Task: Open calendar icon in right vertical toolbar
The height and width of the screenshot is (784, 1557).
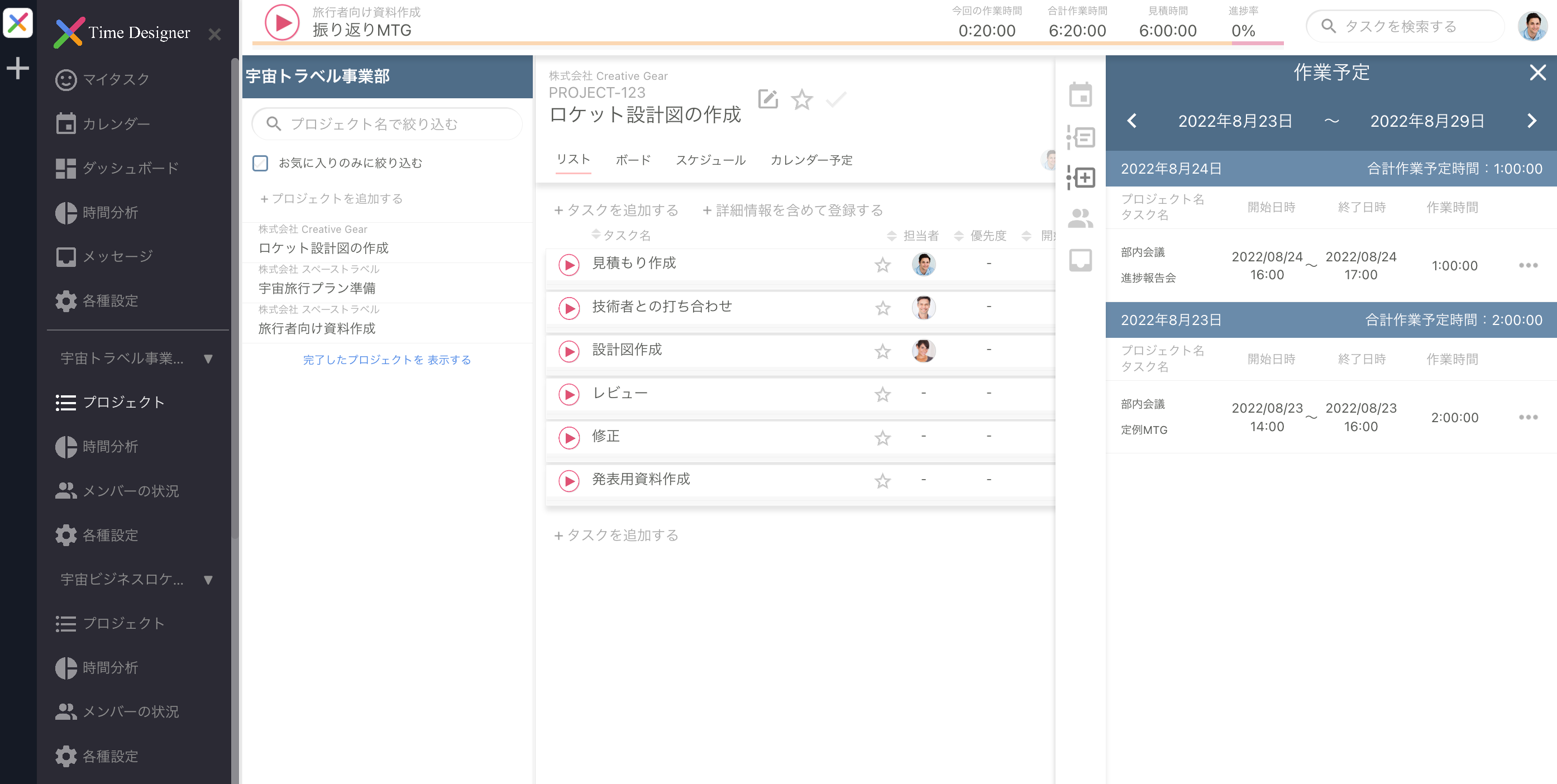Action: 1080,95
